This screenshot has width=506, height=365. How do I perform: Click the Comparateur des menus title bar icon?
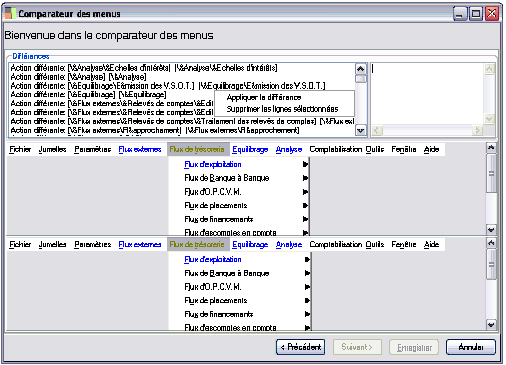10,13
